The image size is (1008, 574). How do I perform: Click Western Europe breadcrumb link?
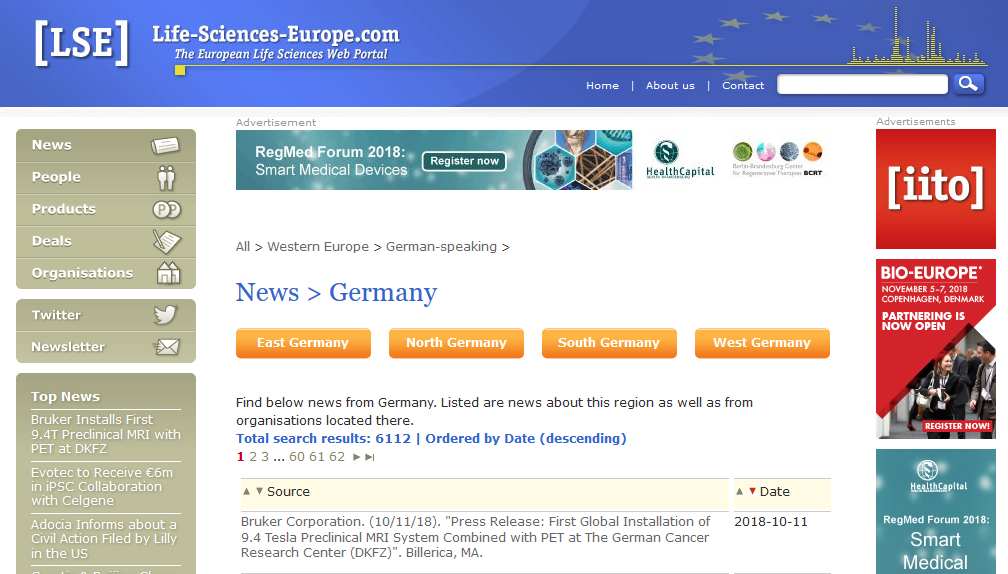[x=318, y=247]
